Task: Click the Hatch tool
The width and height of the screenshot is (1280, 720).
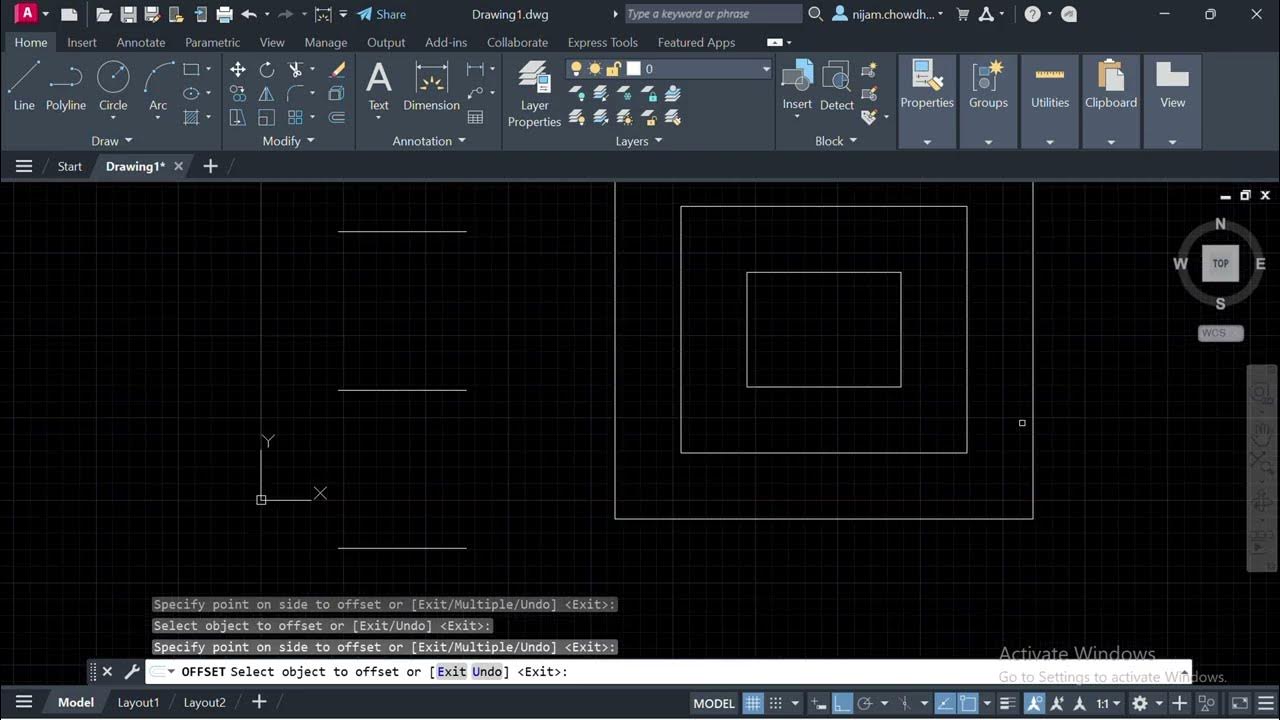Action: click(x=191, y=117)
